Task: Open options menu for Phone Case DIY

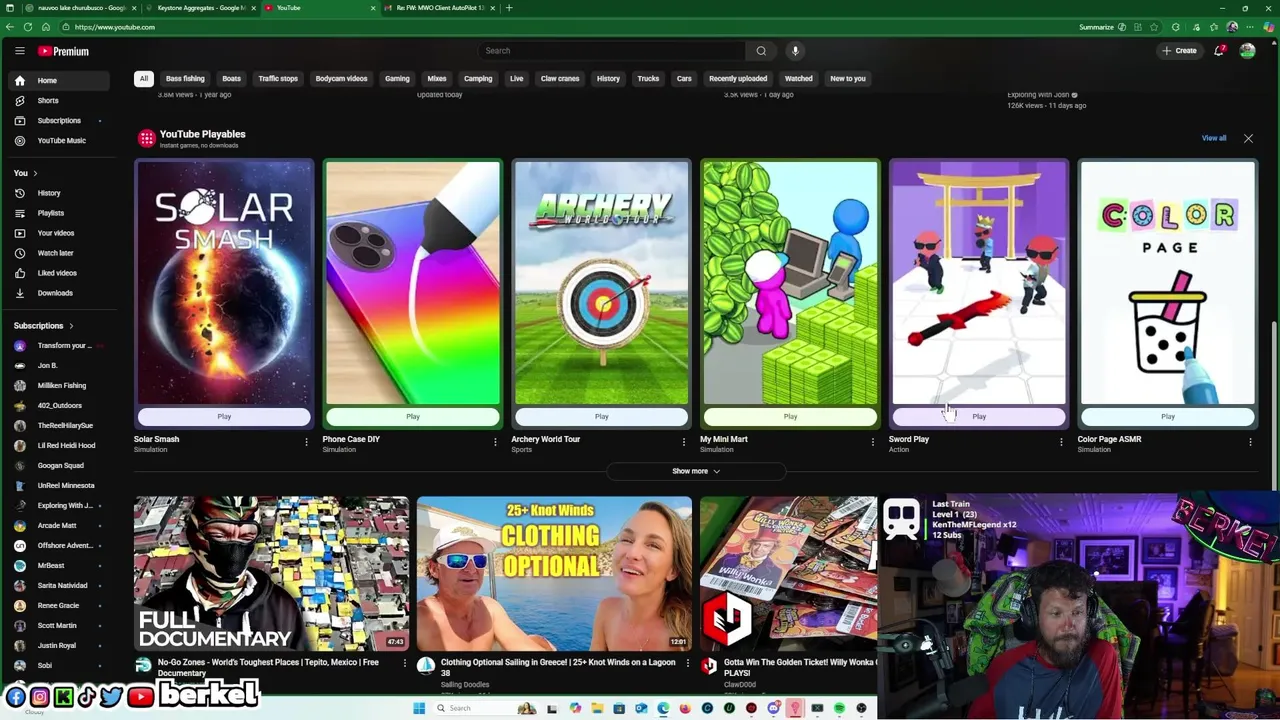Action: click(495, 442)
